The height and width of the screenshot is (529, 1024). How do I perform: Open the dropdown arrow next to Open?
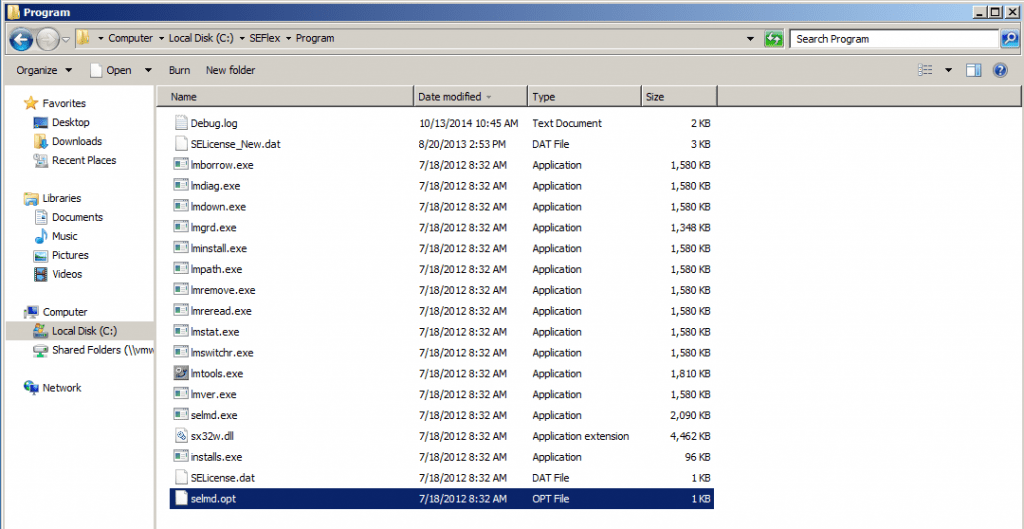tap(148, 70)
